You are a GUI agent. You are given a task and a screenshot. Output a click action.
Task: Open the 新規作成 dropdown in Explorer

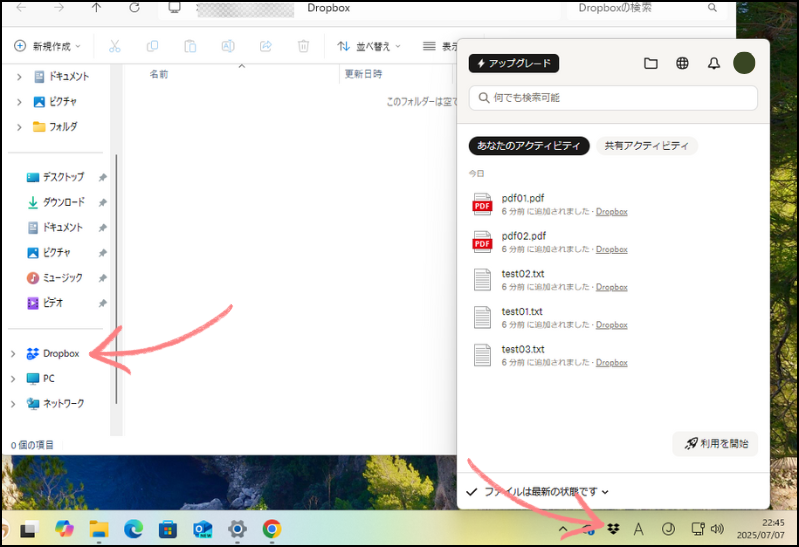pyautogui.click(x=47, y=46)
